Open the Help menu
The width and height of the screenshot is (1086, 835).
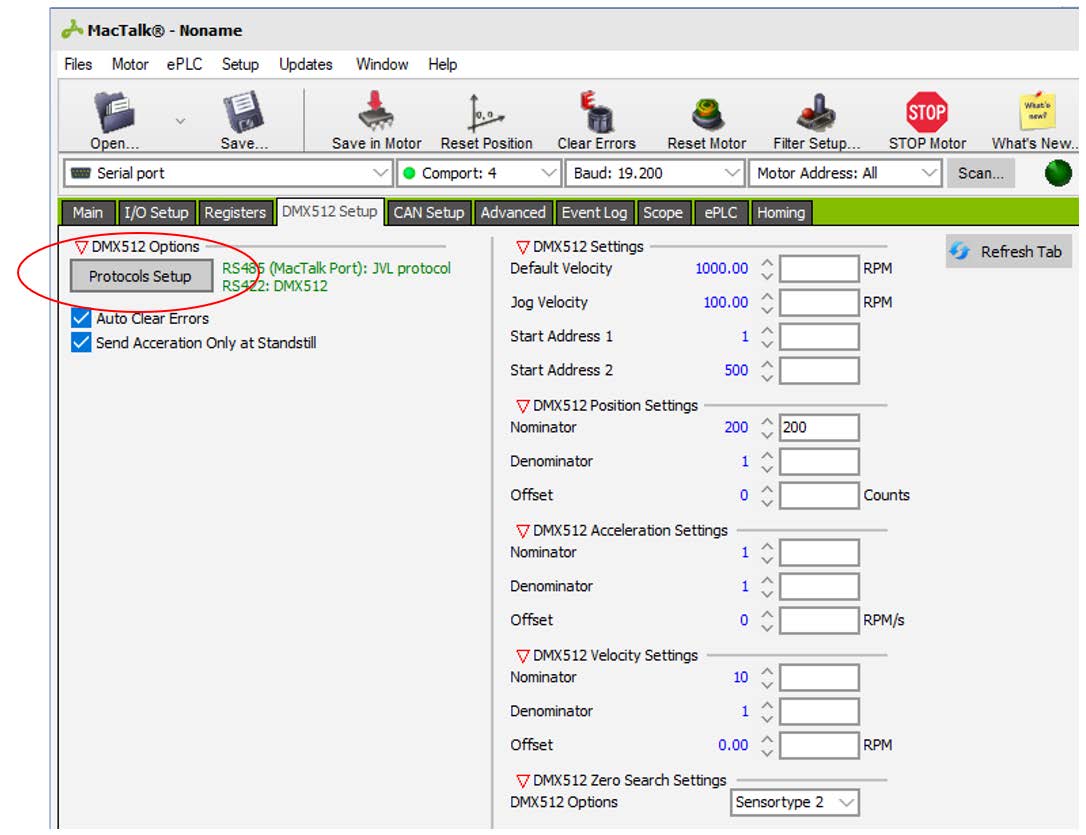pyautogui.click(x=442, y=64)
